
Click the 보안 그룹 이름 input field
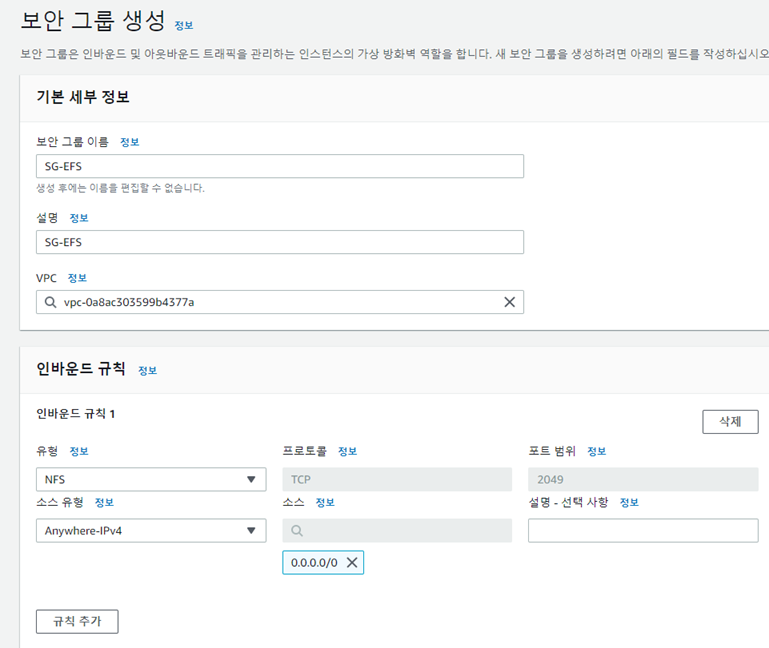280,166
